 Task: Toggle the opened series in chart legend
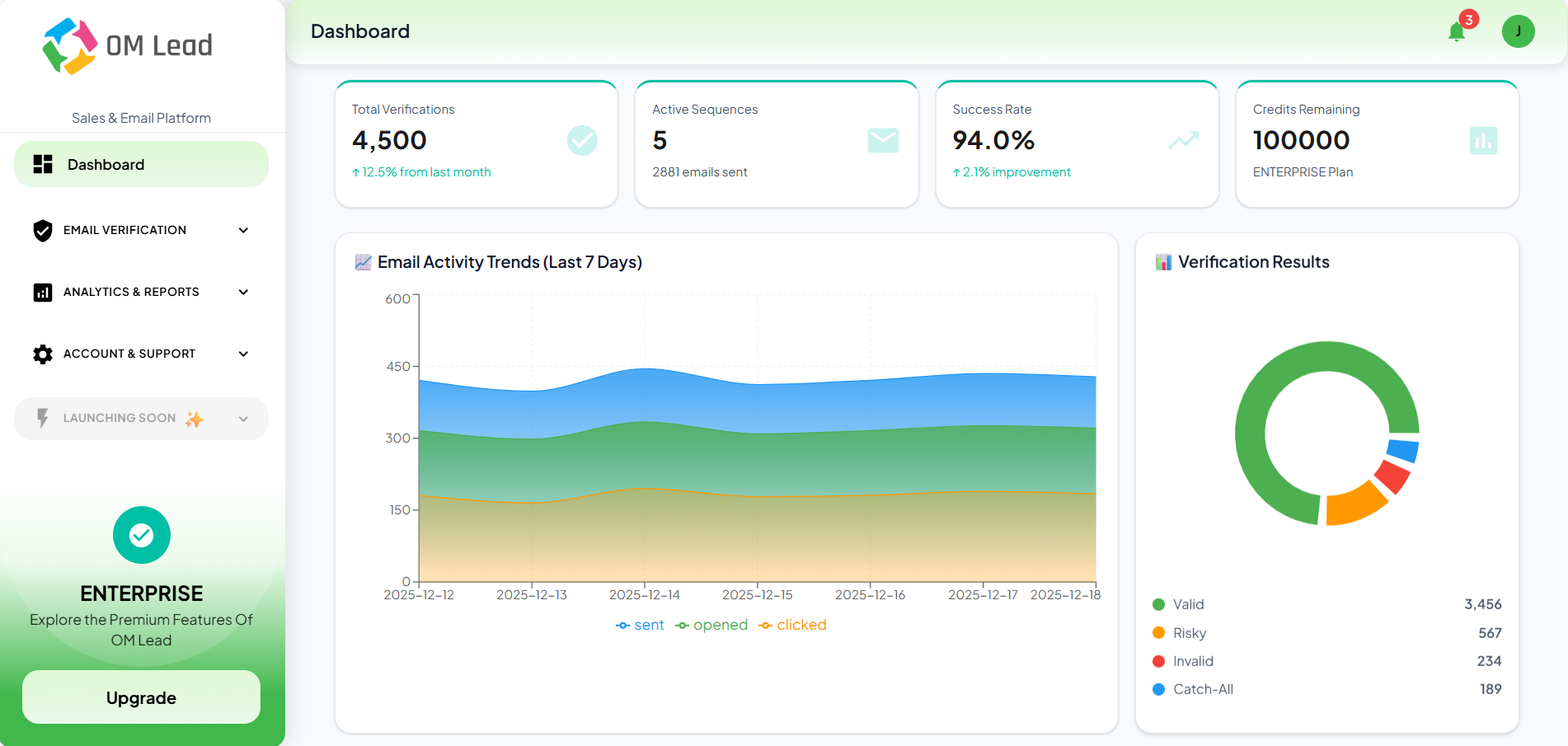pyautogui.click(x=711, y=624)
